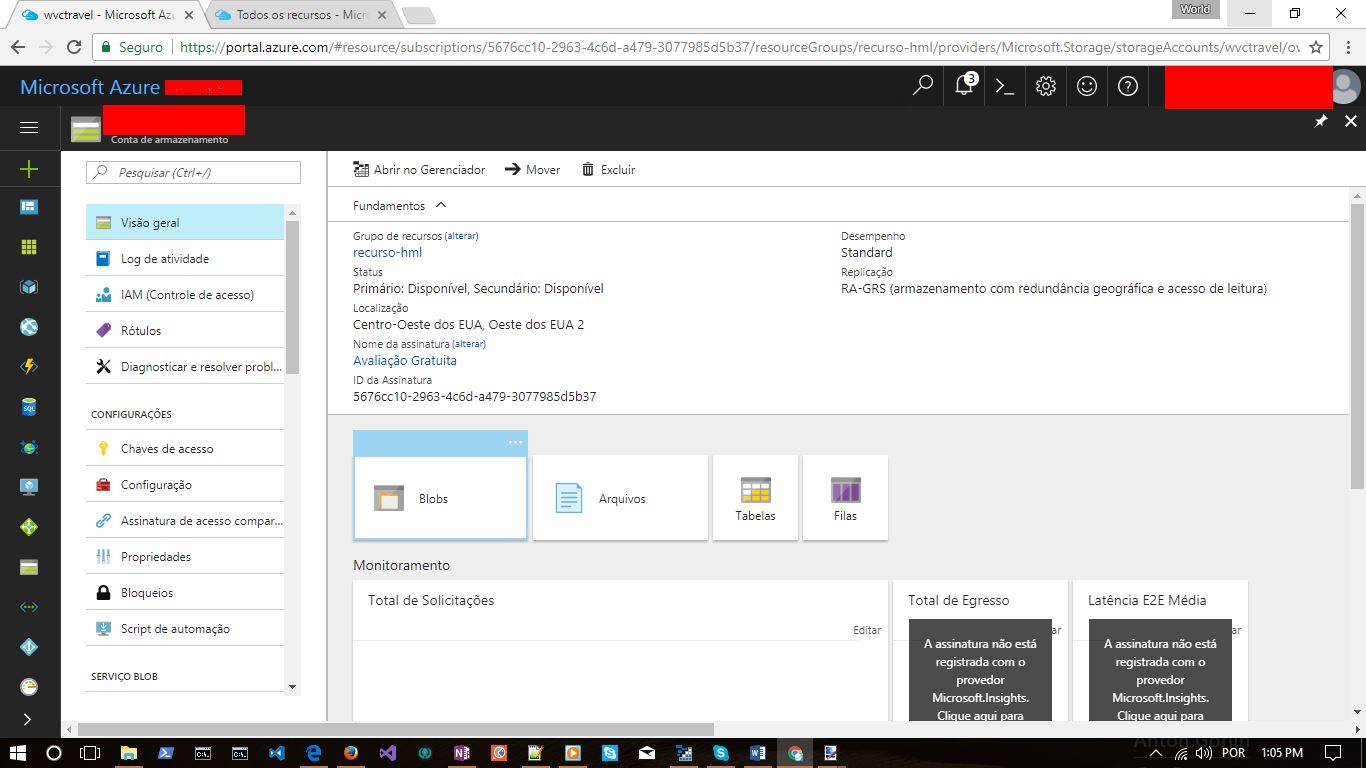Click the bottom horizontal scrollbar thumb

point(396,729)
